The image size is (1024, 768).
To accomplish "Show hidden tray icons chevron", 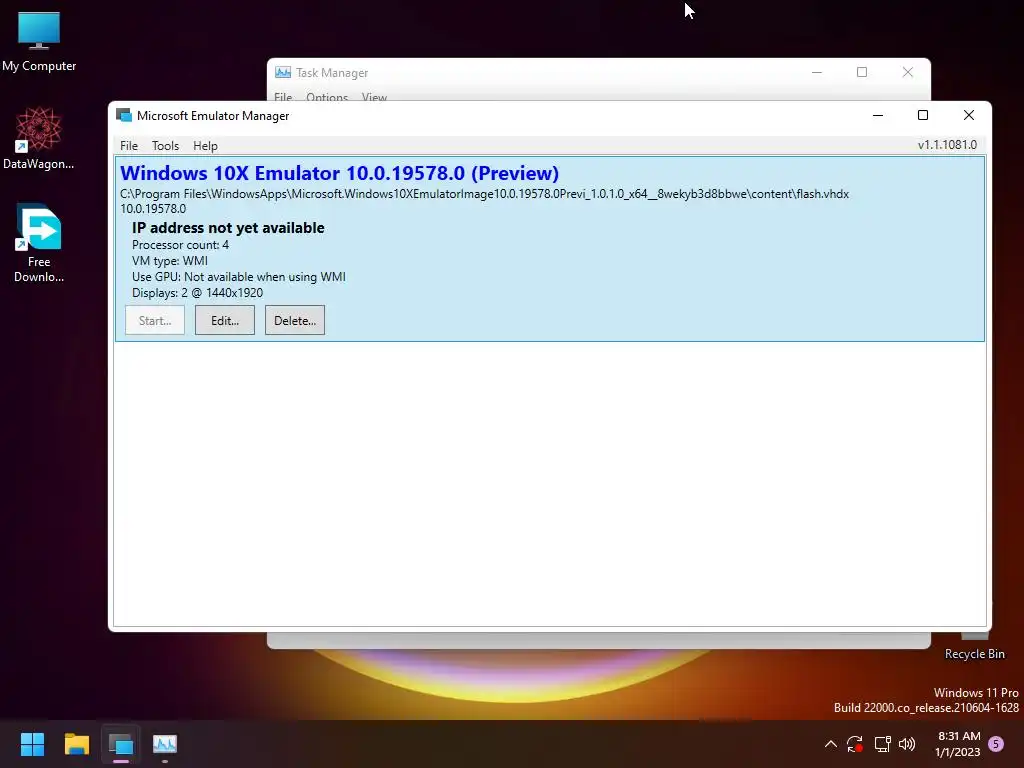I will 831,744.
